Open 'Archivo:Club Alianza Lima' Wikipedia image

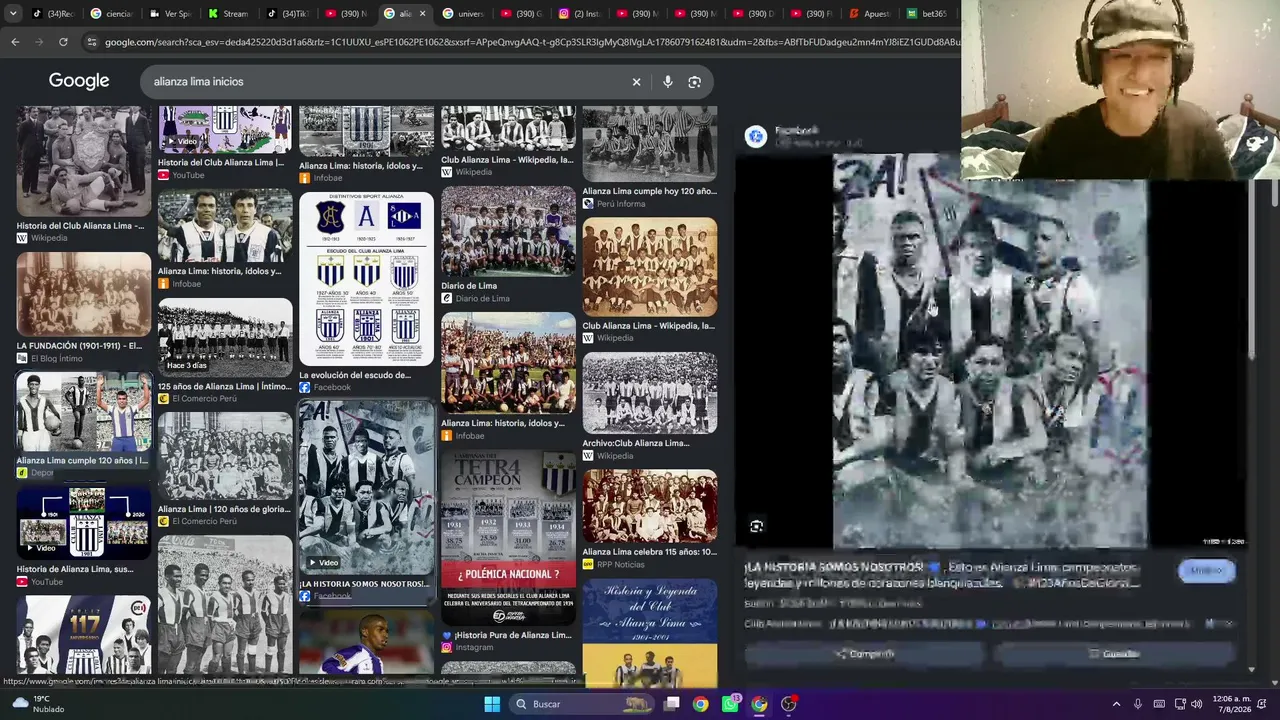650,393
